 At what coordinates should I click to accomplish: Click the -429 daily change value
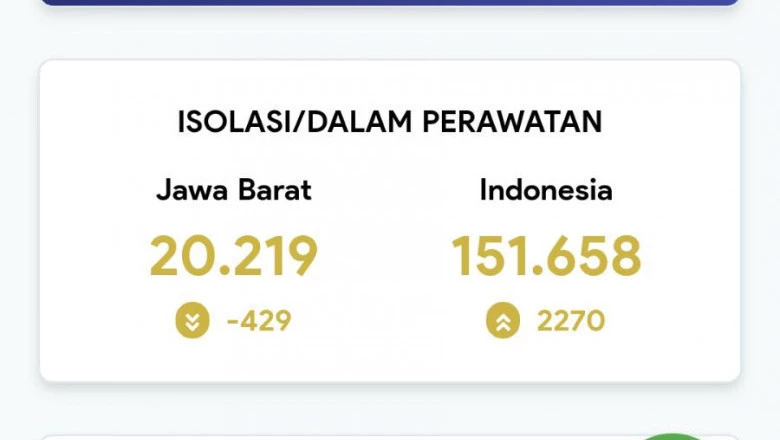[259, 321]
